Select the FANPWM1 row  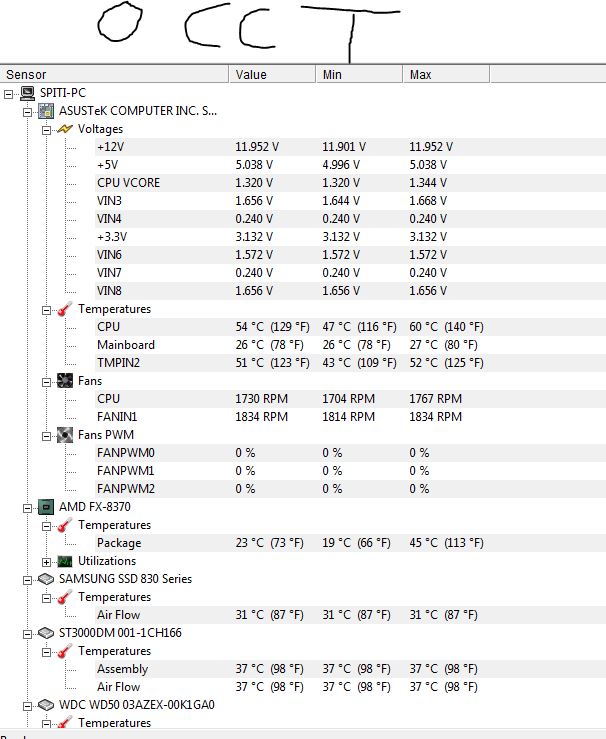(x=350, y=471)
